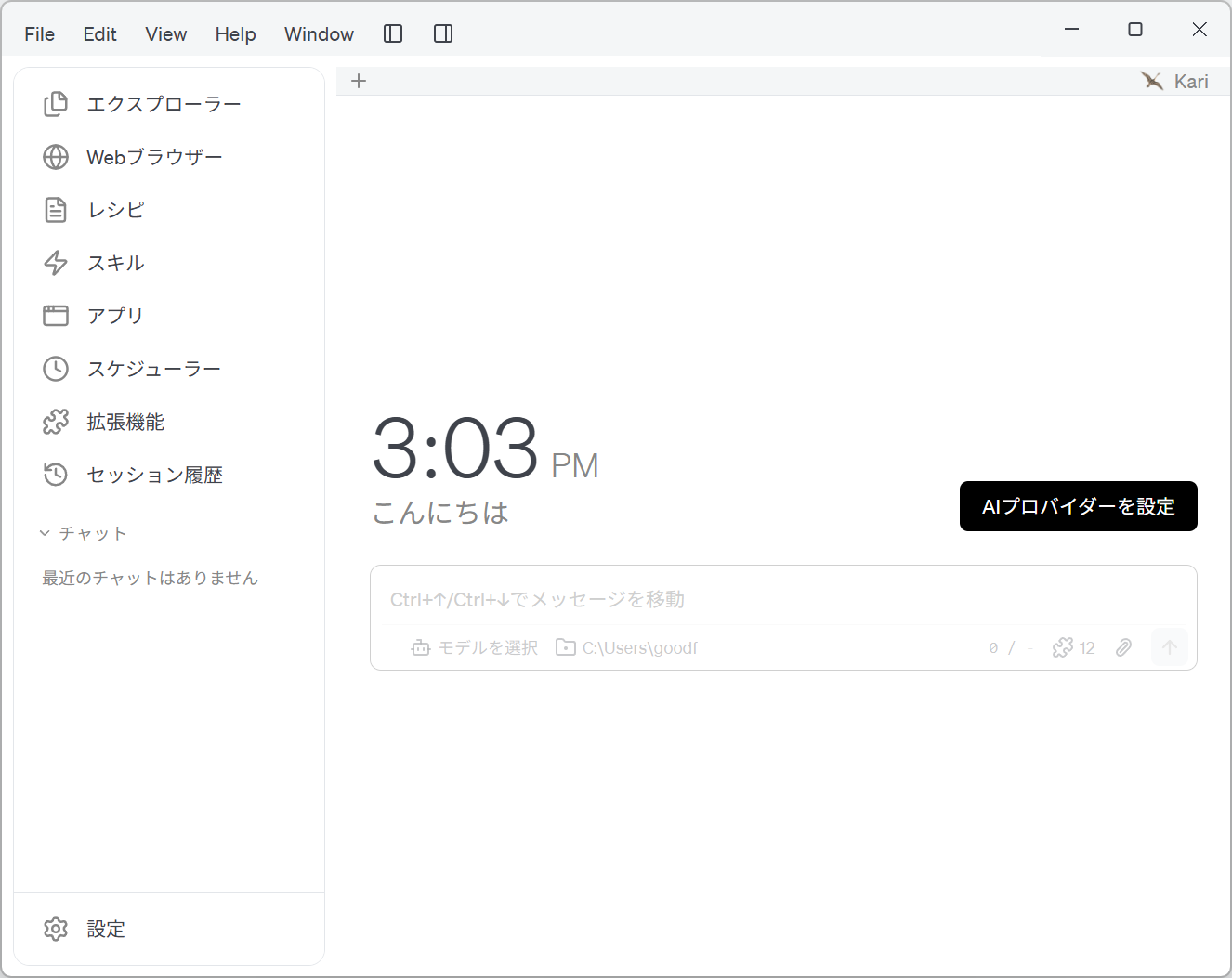Open the View menu
The width and height of the screenshot is (1232, 978).
(x=165, y=34)
